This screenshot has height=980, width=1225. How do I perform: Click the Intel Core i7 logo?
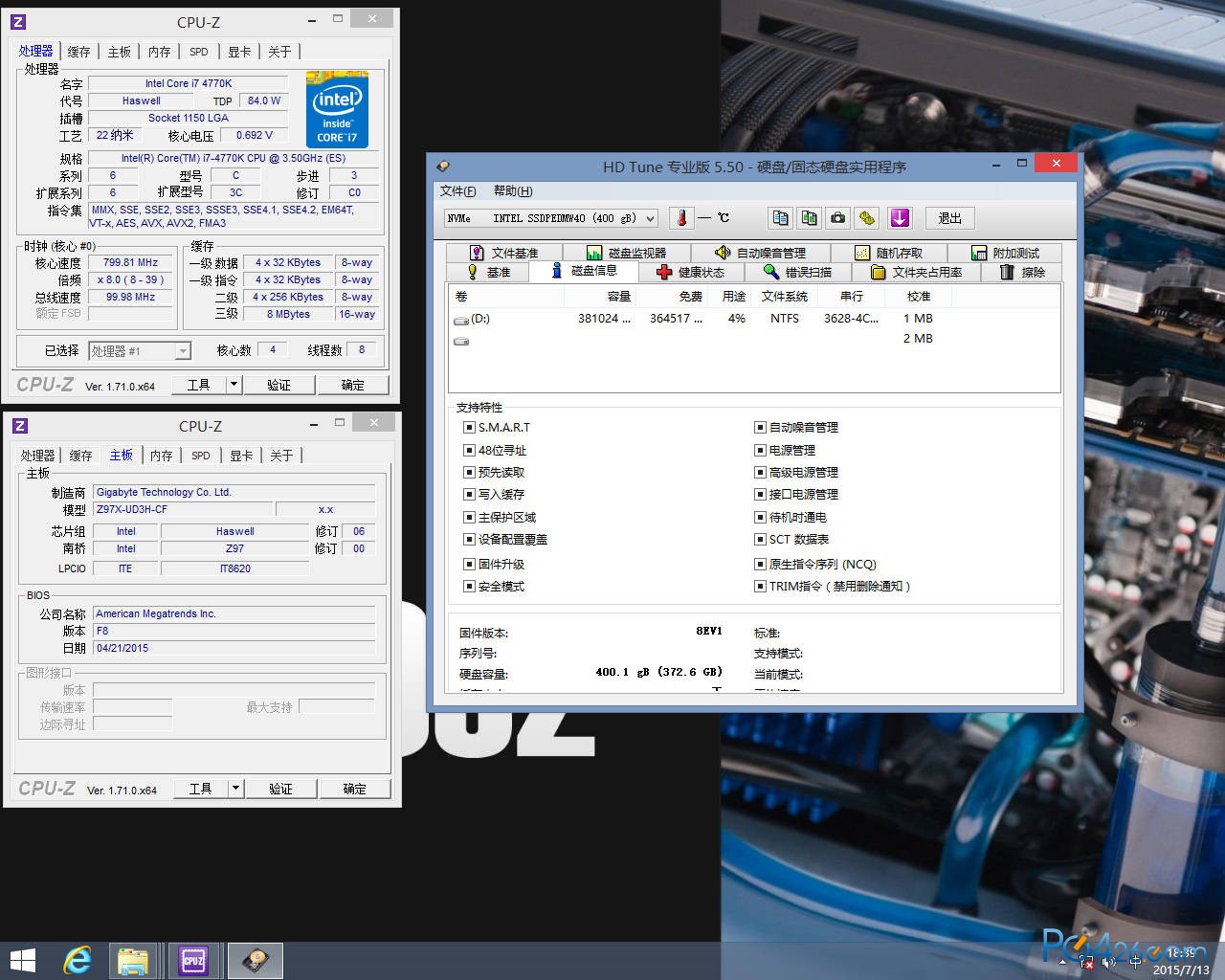coord(337,108)
